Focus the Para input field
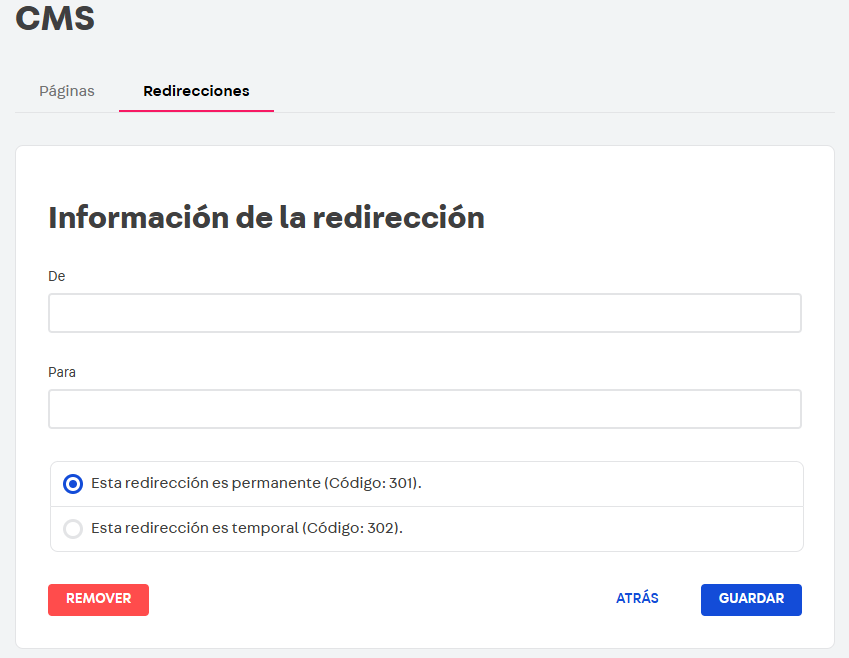This screenshot has width=849, height=658. click(424, 408)
